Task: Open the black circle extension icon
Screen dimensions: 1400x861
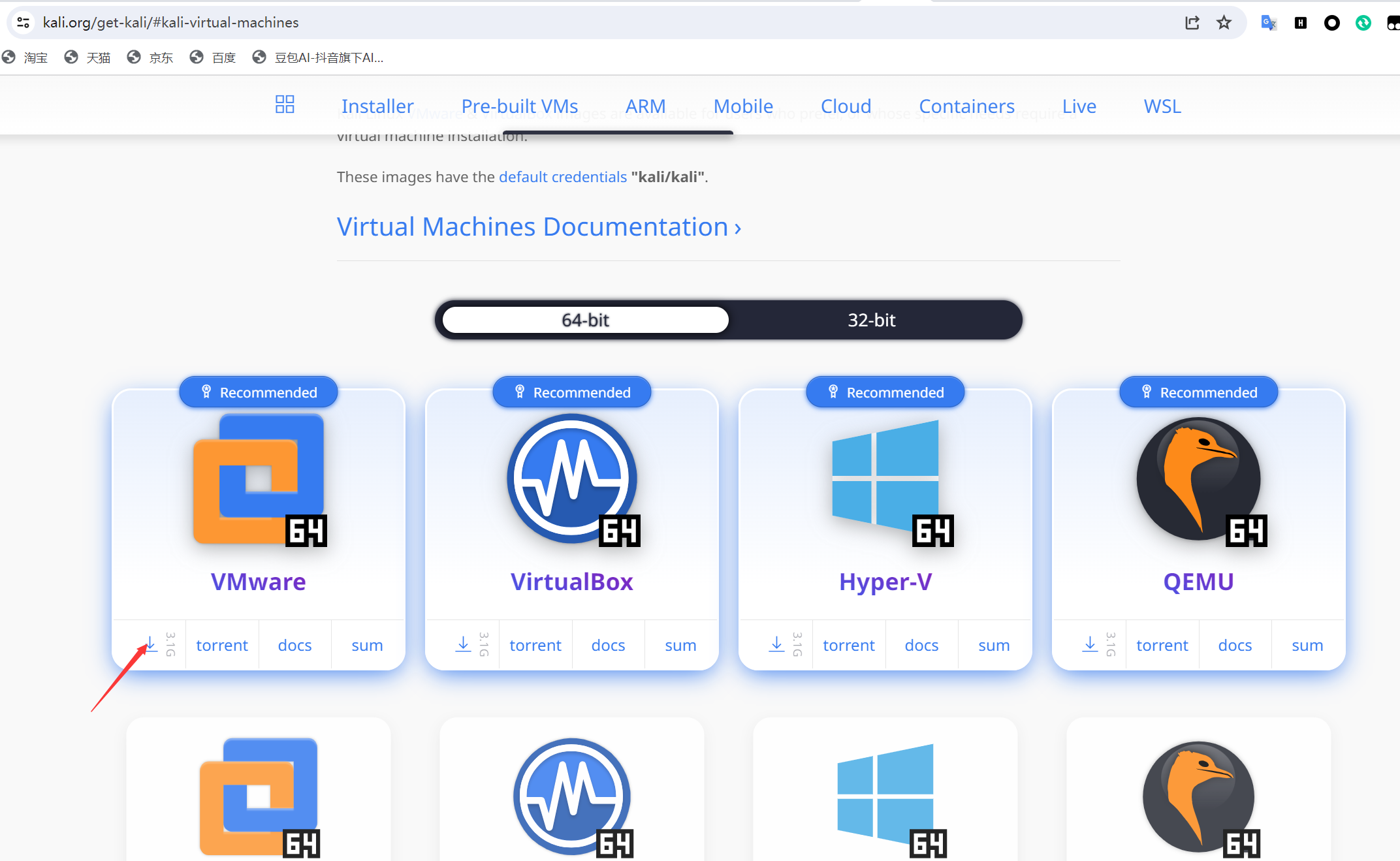Action: coord(1332,23)
